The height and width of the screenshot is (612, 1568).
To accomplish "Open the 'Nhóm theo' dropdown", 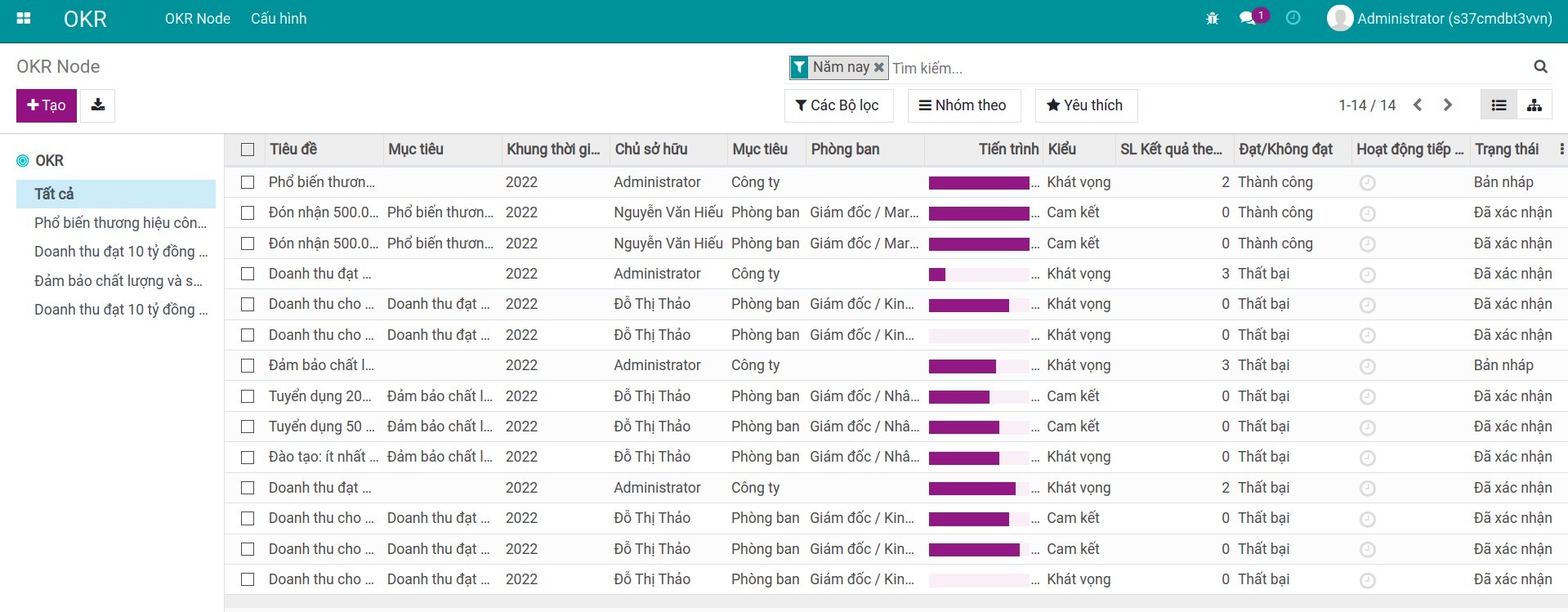I will tap(963, 105).
